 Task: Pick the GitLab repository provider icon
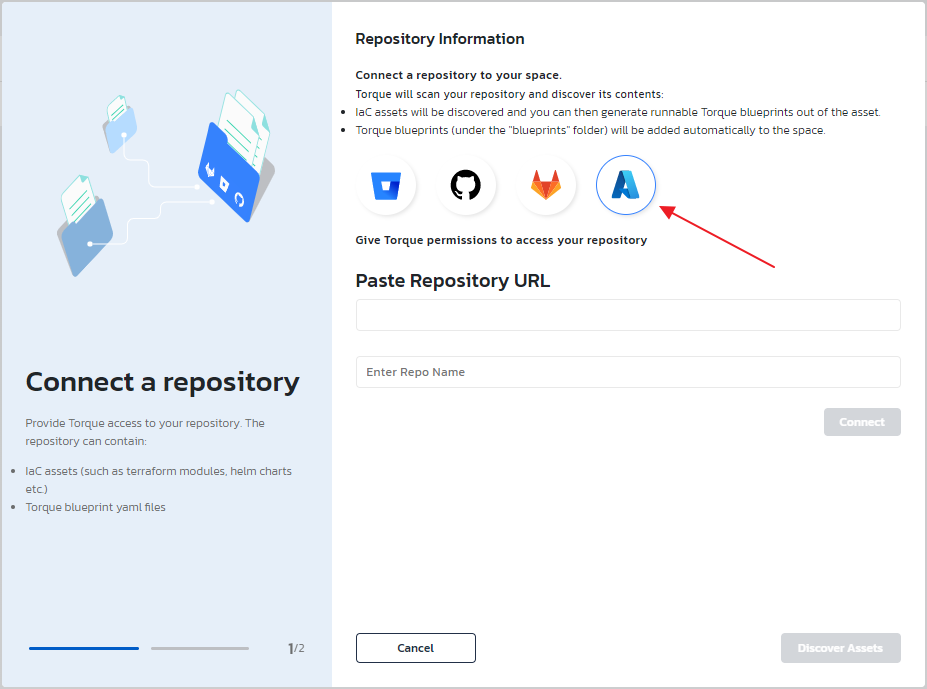tap(546, 185)
